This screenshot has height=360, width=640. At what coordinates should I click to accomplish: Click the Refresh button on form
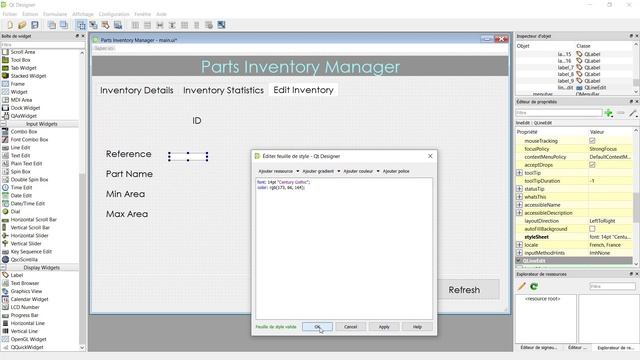(468, 290)
